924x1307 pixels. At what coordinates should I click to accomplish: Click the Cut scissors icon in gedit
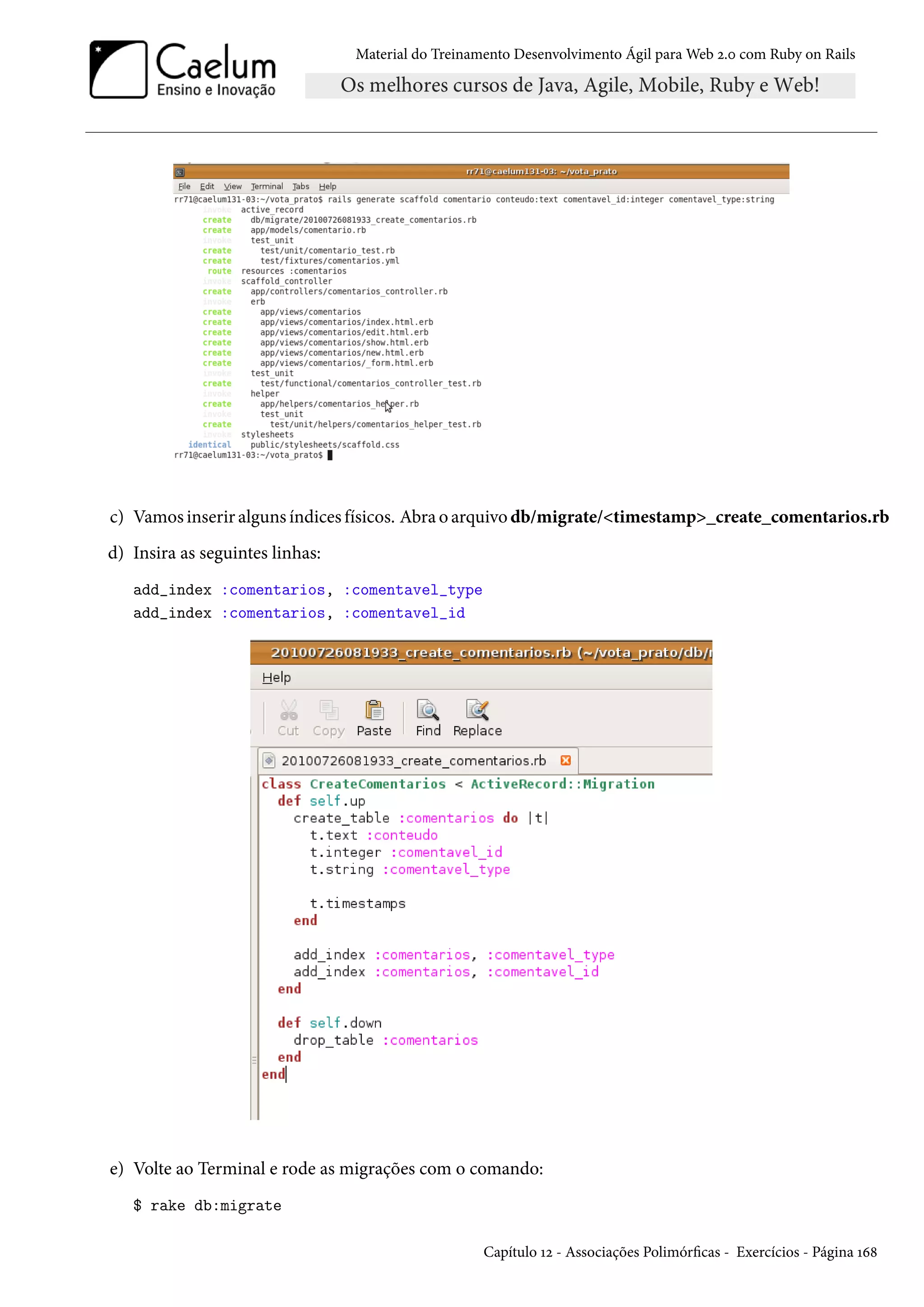[x=288, y=710]
